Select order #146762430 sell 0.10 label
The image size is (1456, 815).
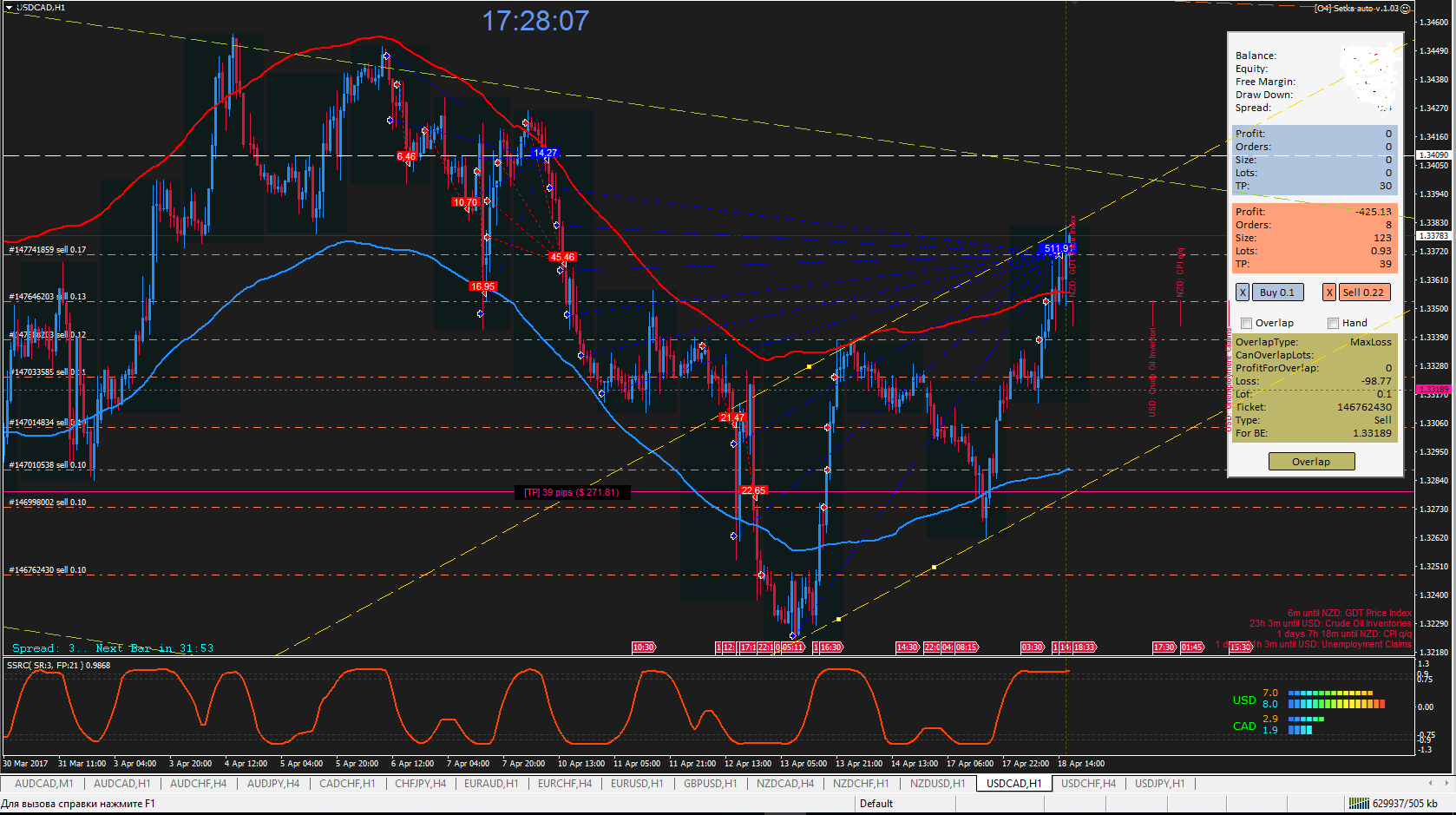[48, 570]
